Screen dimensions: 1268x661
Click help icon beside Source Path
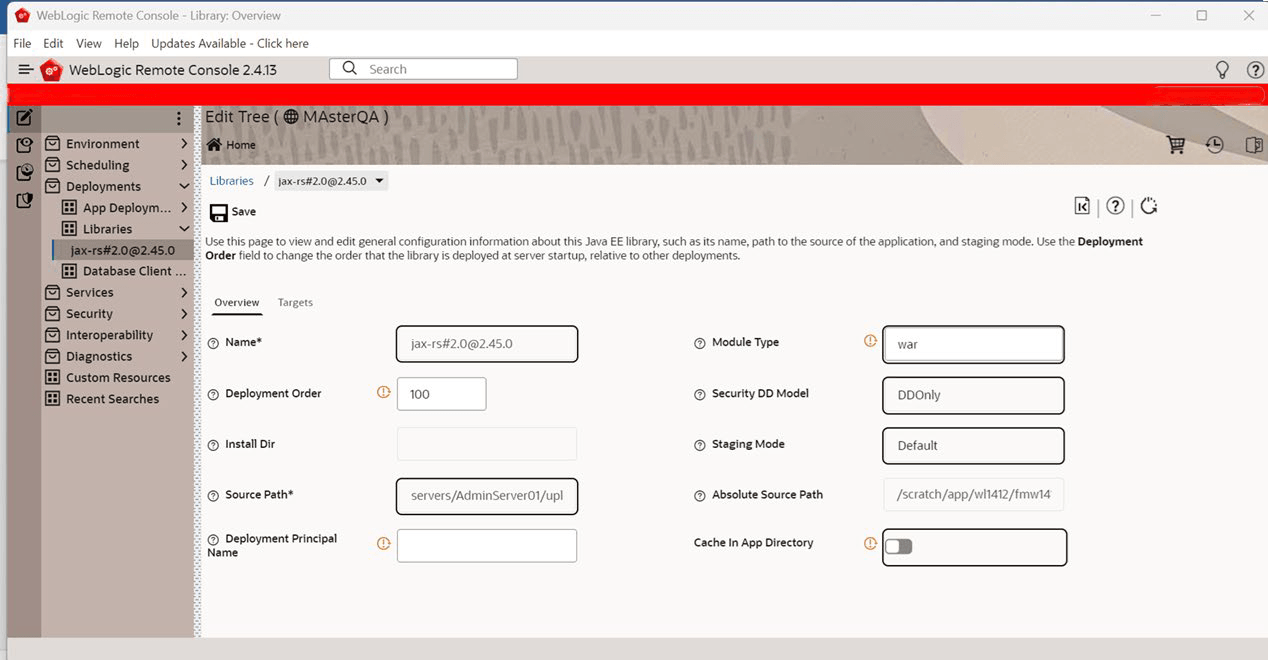(213, 496)
